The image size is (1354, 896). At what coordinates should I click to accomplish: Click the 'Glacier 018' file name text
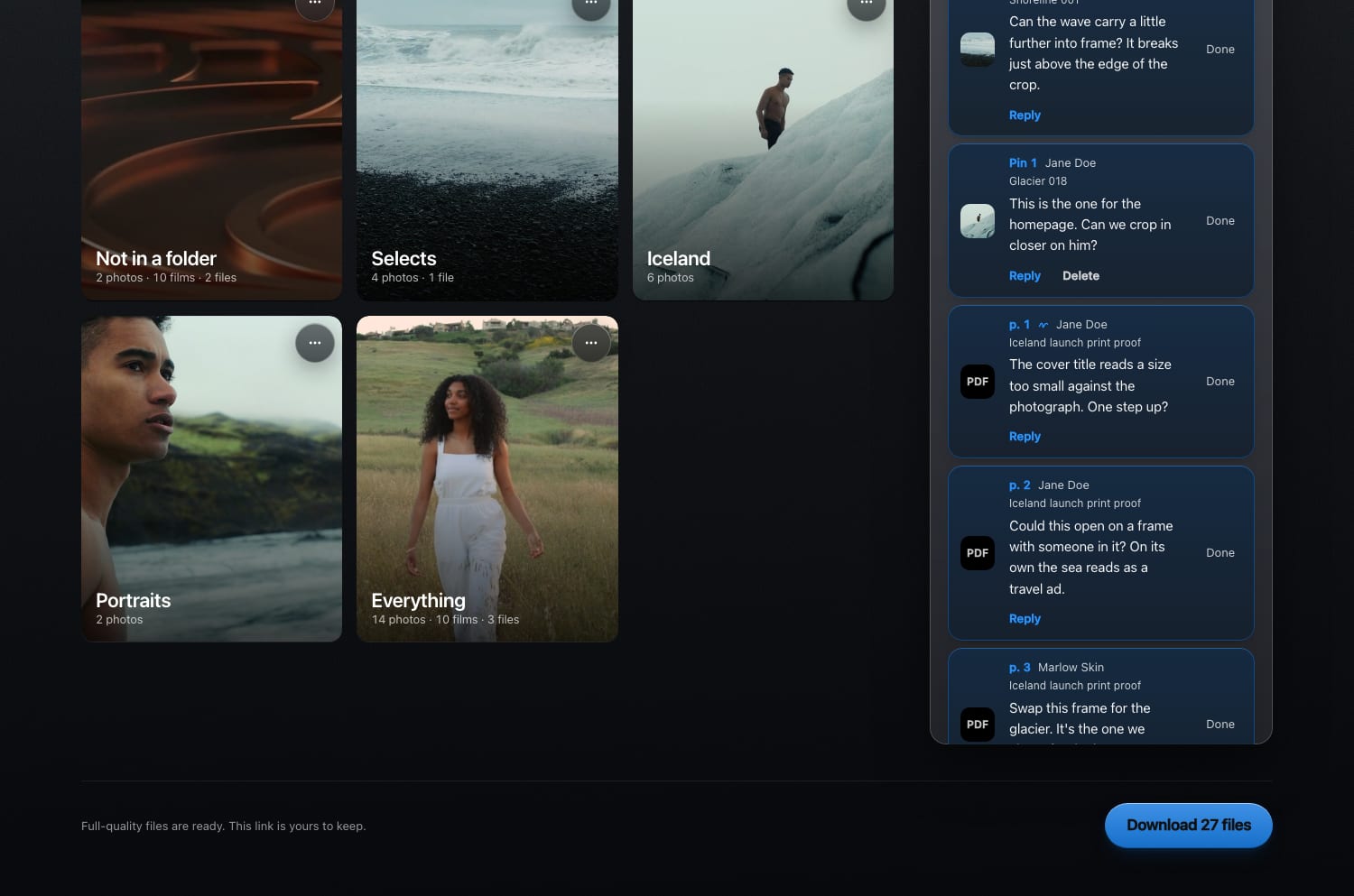tap(1038, 181)
